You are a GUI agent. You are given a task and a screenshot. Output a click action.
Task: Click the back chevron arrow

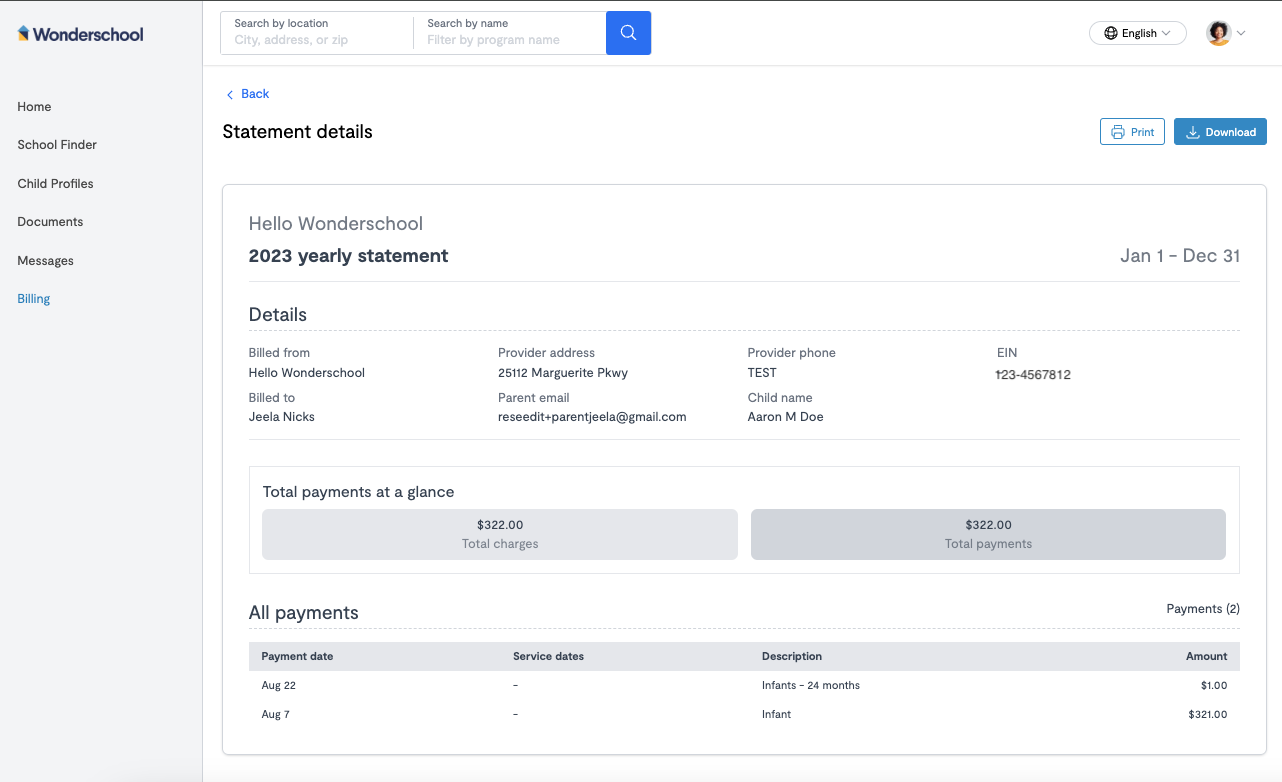click(x=230, y=94)
